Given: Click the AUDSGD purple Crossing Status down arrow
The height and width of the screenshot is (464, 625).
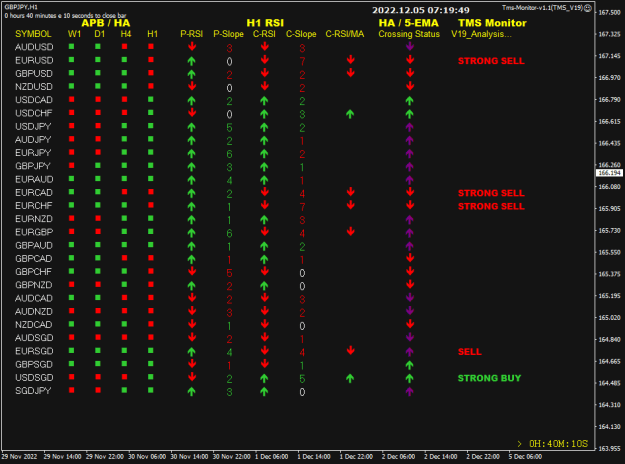Looking at the screenshot, I should point(410,337).
